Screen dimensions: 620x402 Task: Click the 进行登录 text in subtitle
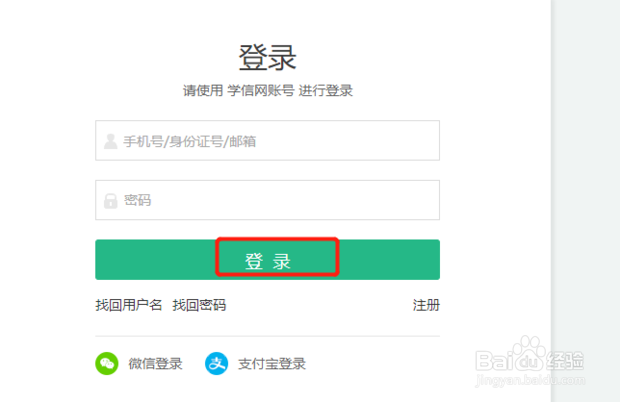point(325,91)
